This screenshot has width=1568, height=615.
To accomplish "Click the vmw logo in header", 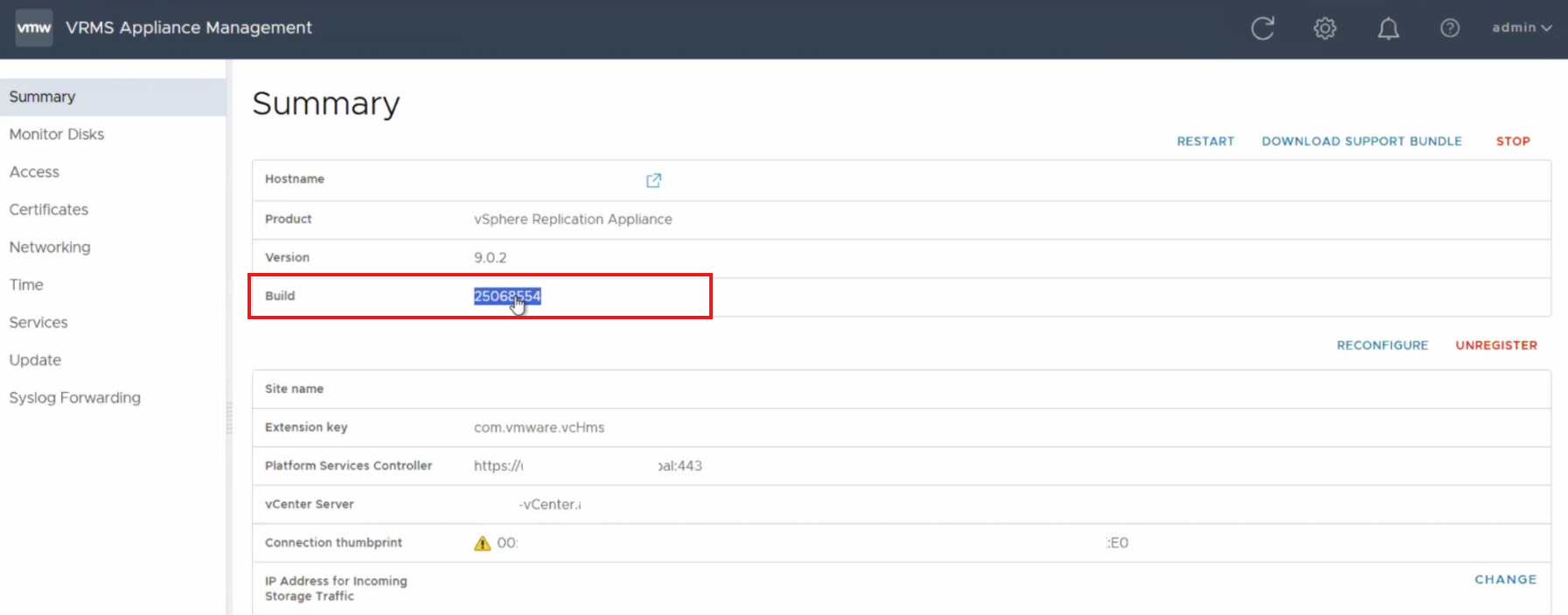I will coord(34,28).
